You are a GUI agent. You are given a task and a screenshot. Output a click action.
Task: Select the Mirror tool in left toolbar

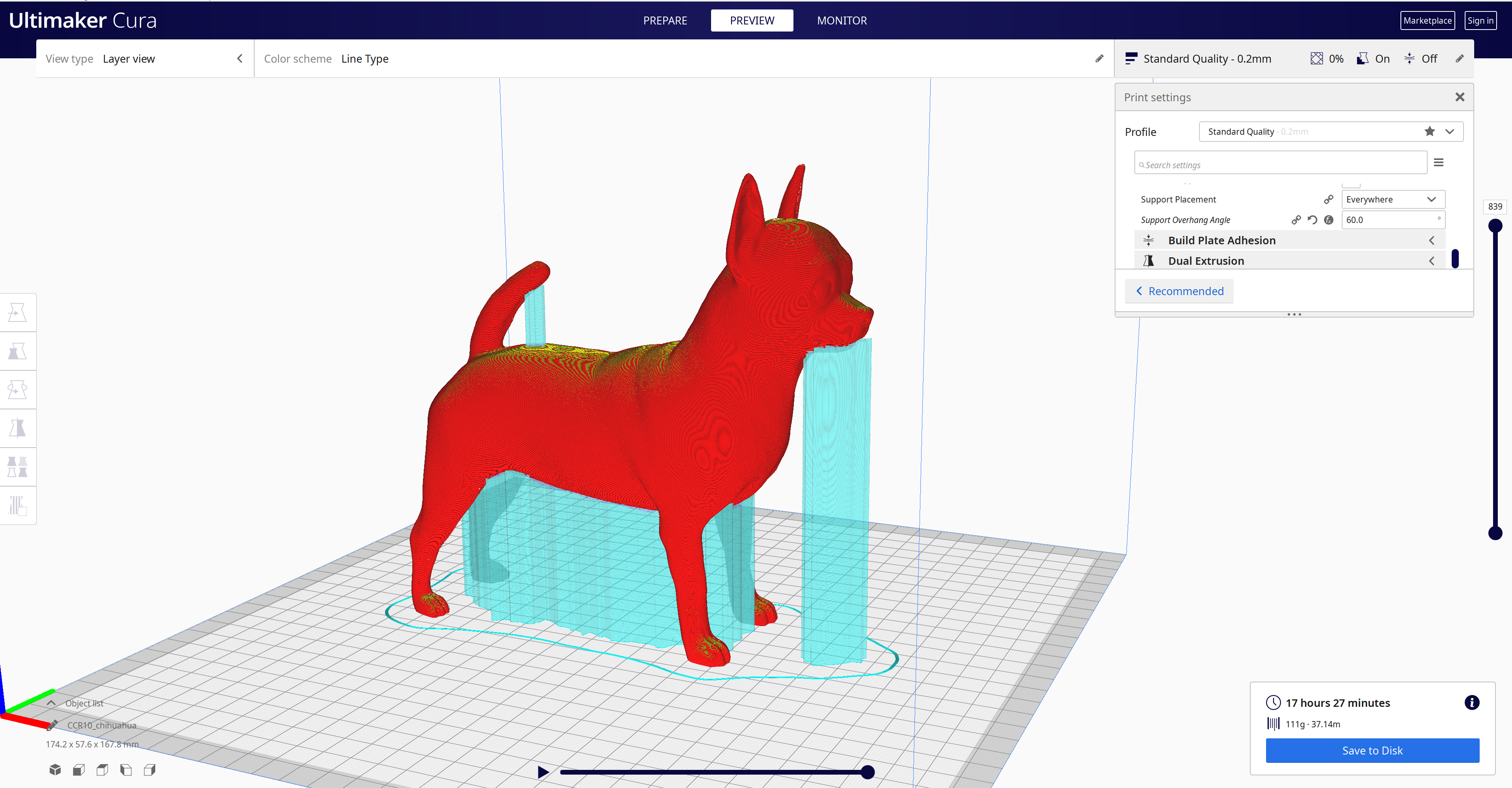coord(18,428)
